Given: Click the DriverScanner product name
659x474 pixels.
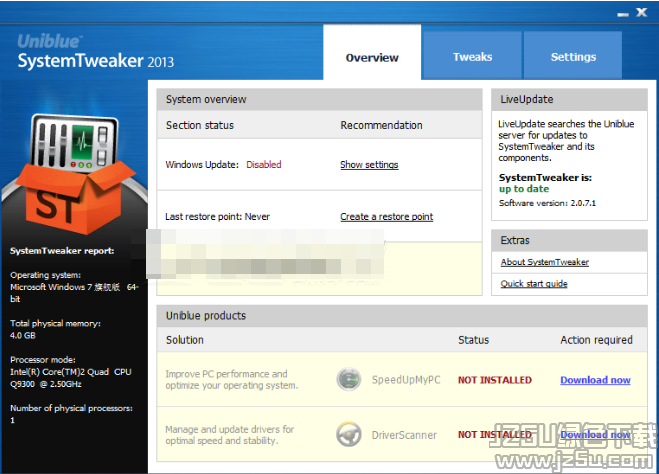Looking at the screenshot, I should tap(404, 435).
